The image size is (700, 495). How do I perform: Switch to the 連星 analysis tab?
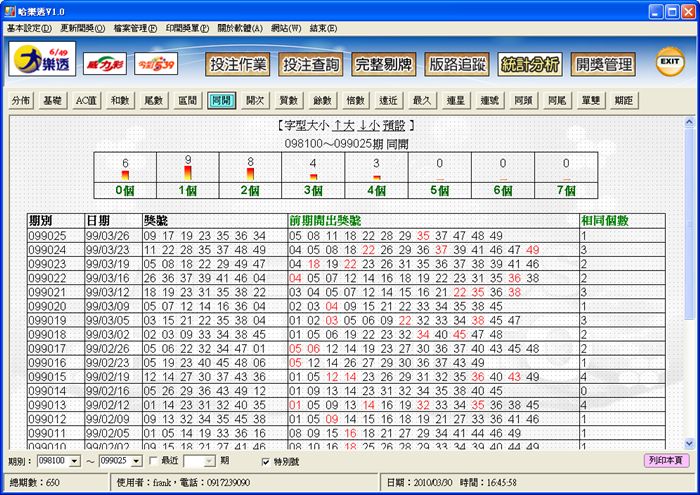tap(456, 100)
